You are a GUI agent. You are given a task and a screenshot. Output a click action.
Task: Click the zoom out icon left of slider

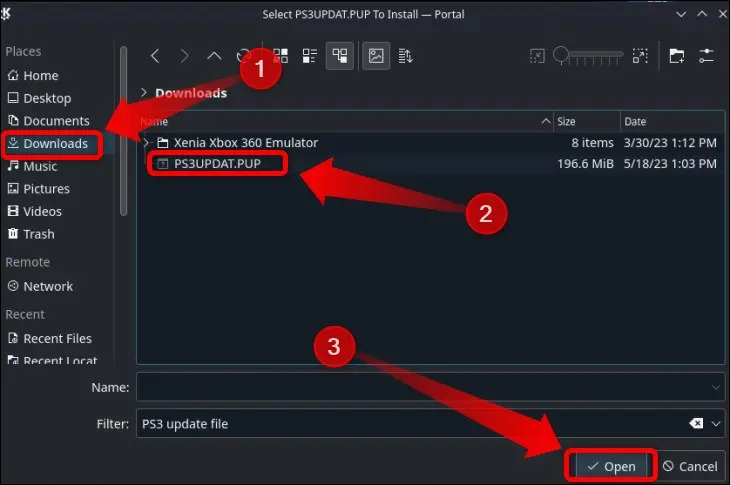tap(537, 56)
